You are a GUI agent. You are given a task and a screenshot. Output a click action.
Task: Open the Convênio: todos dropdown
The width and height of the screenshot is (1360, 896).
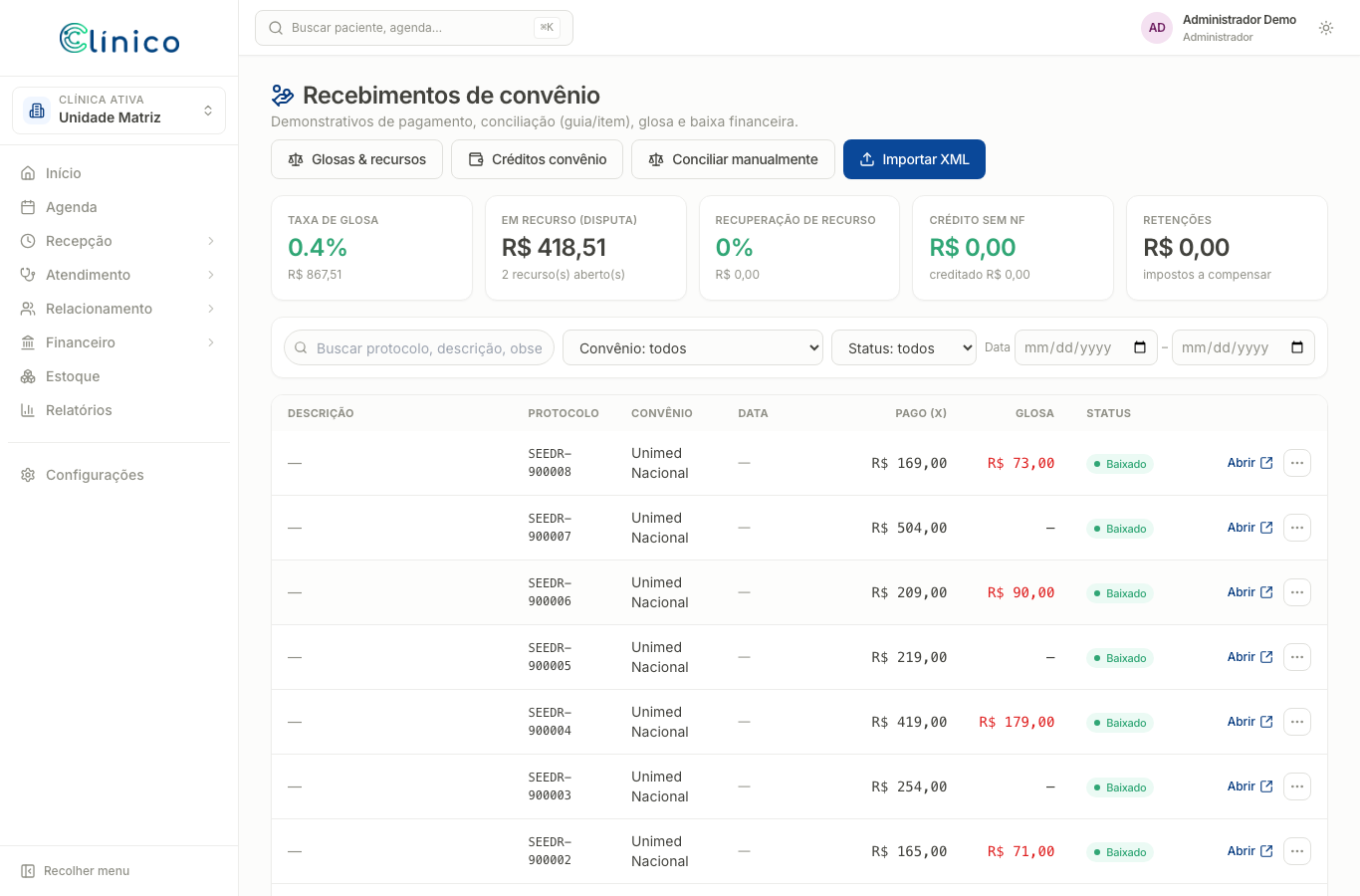point(693,347)
